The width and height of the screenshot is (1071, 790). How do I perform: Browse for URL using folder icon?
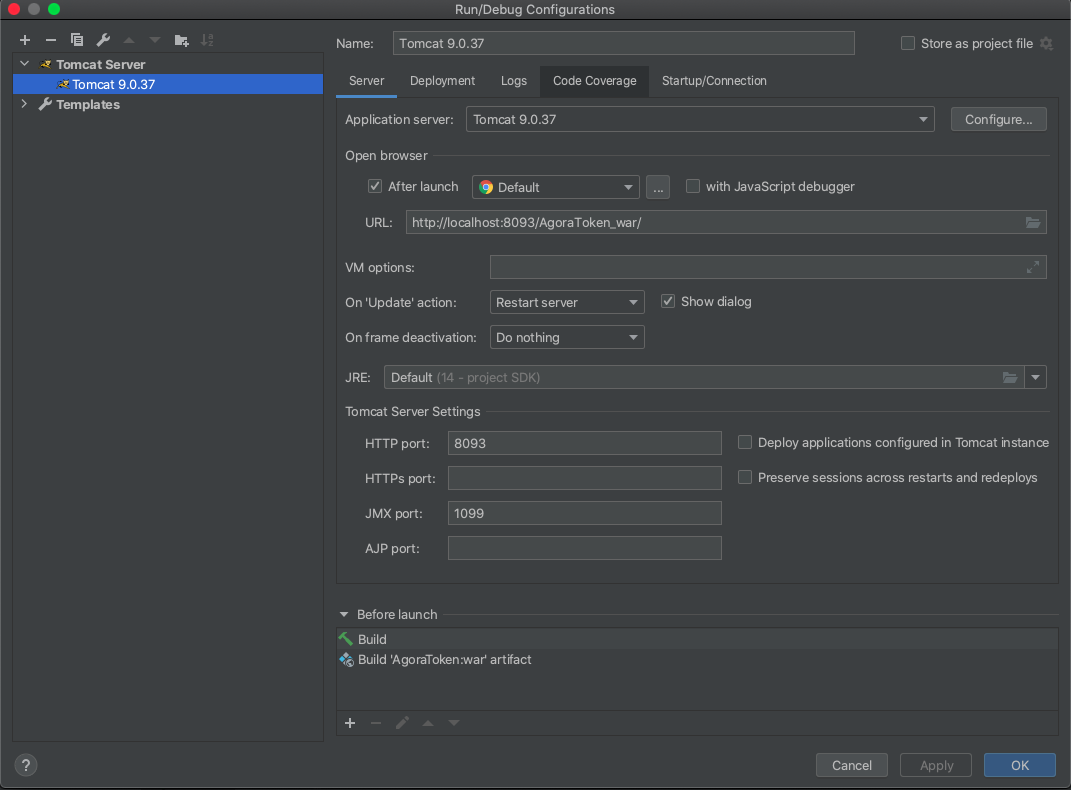coord(1033,223)
